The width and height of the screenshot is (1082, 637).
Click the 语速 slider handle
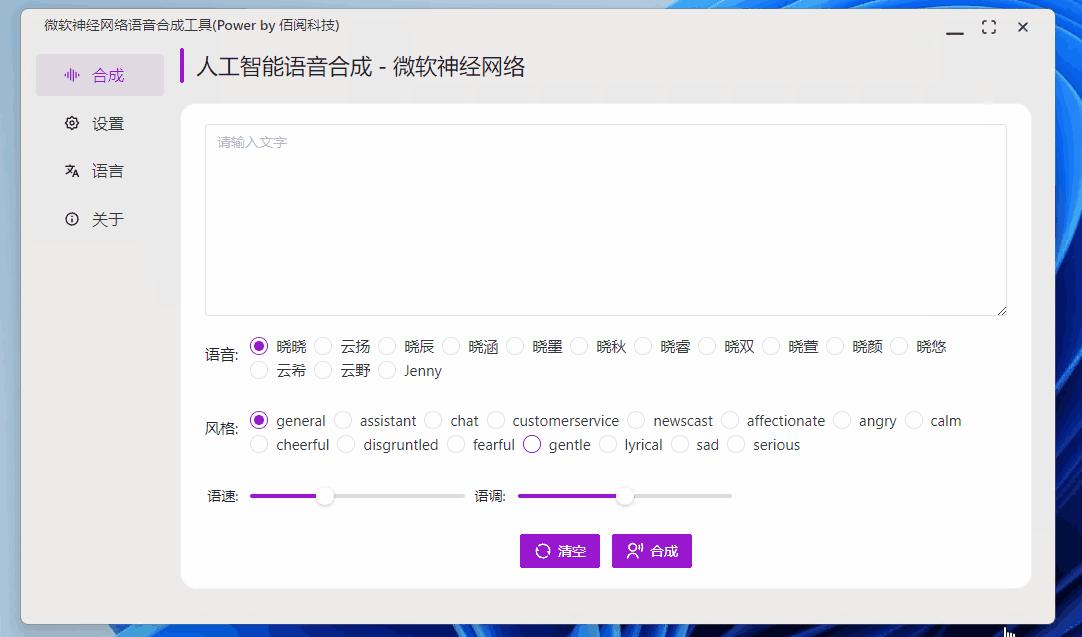(x=324, y=496)
